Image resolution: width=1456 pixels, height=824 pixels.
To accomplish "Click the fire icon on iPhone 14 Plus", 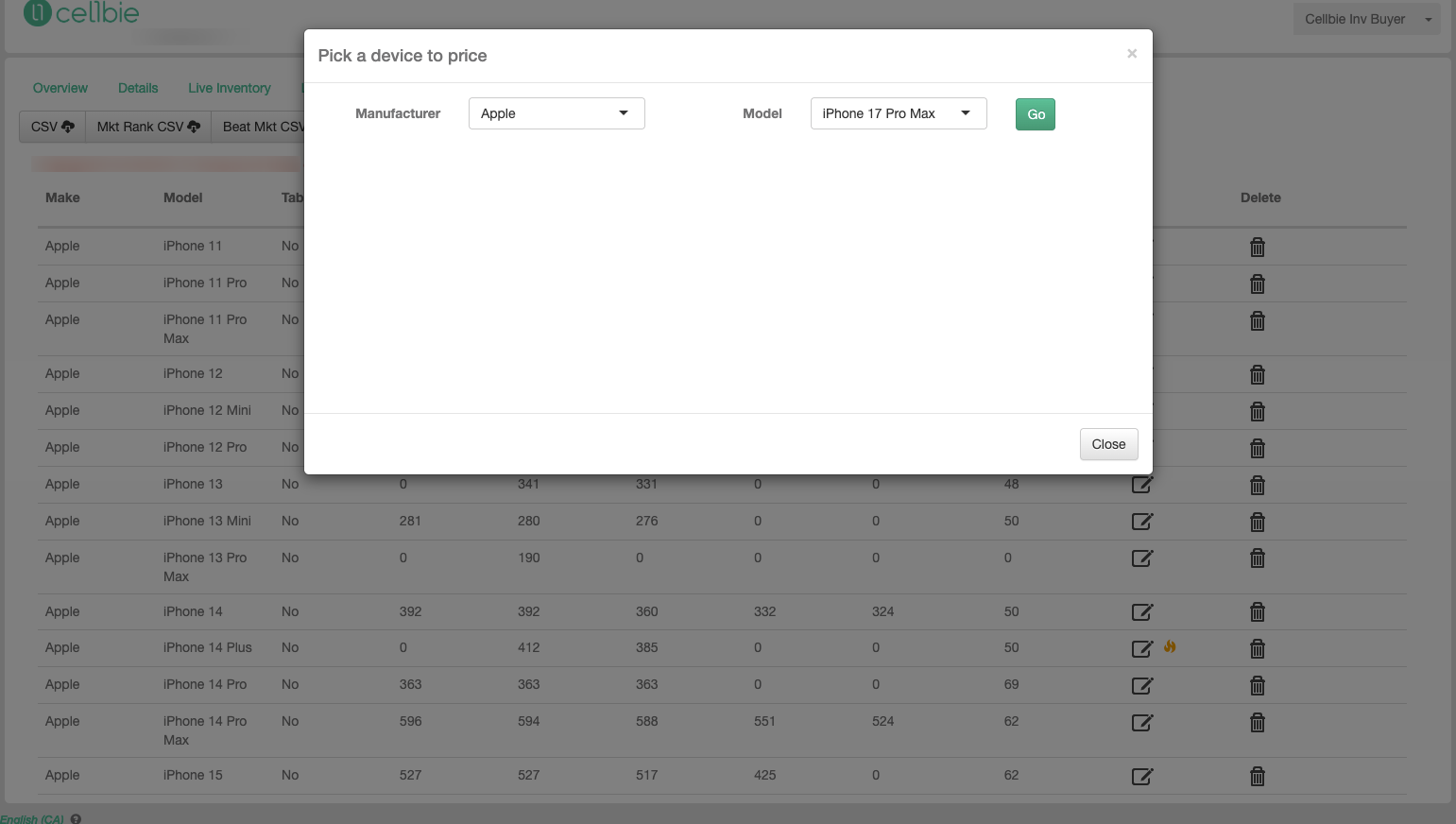I will pyautogui.click(x=1170, y=646).
